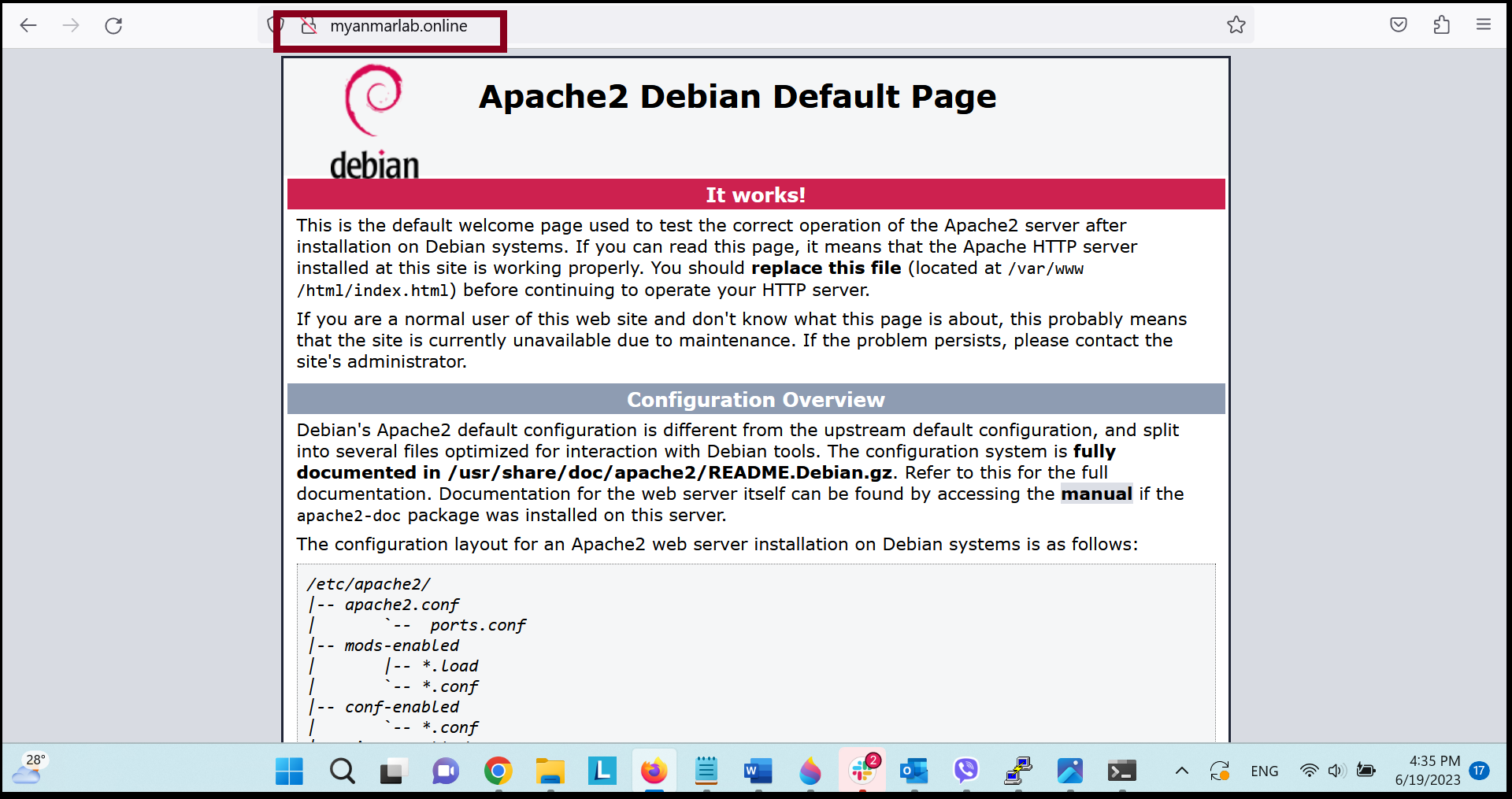
Task: Reload the current page
Action: click(x=113, y=25)
